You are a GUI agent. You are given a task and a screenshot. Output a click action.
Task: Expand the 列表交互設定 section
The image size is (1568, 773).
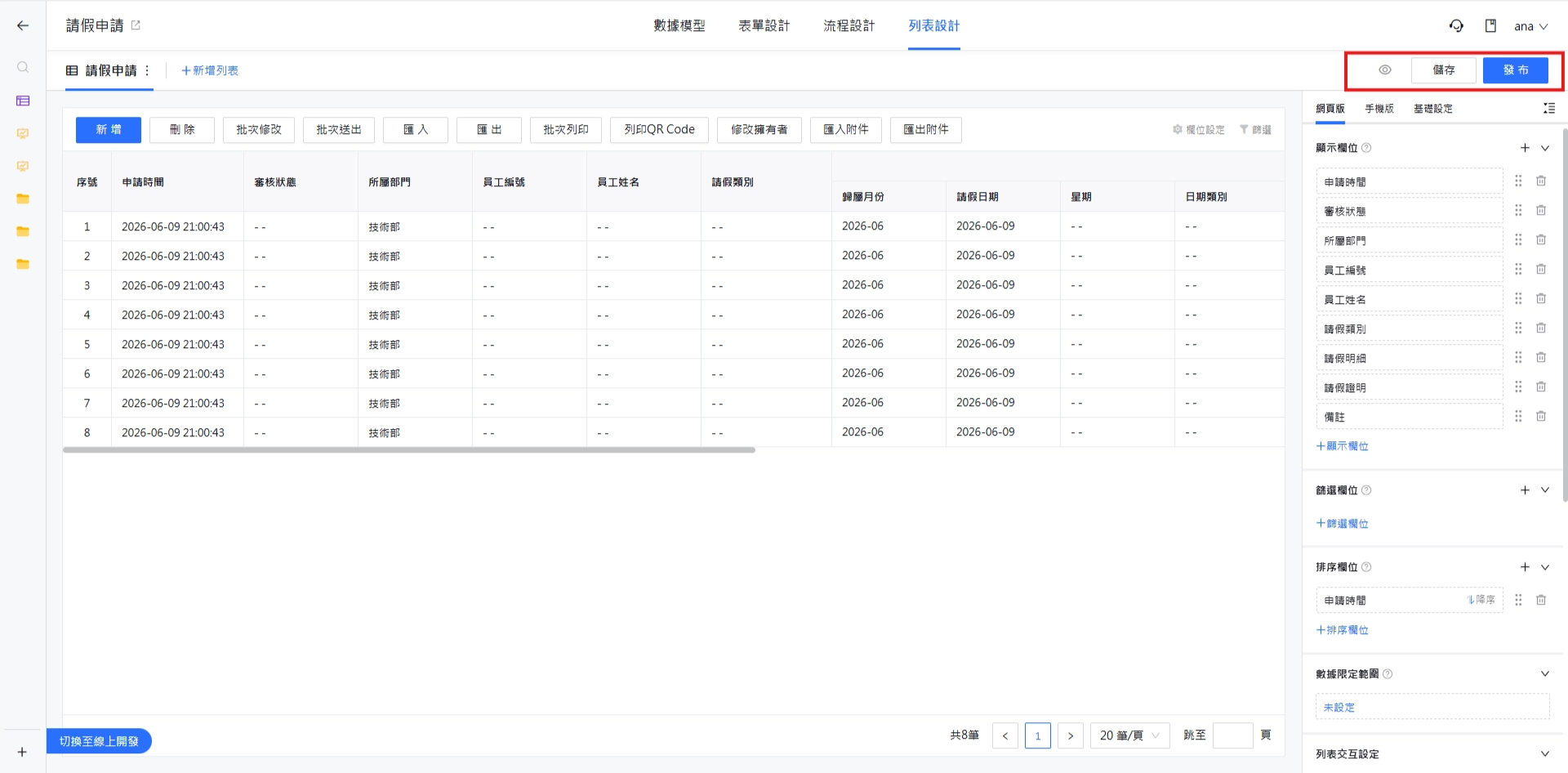1545,754
